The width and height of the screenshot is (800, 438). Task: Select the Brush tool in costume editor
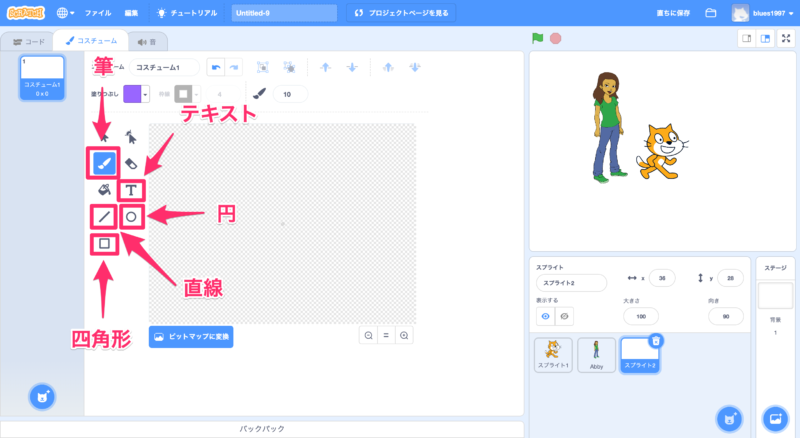click(x=105, y=162)
